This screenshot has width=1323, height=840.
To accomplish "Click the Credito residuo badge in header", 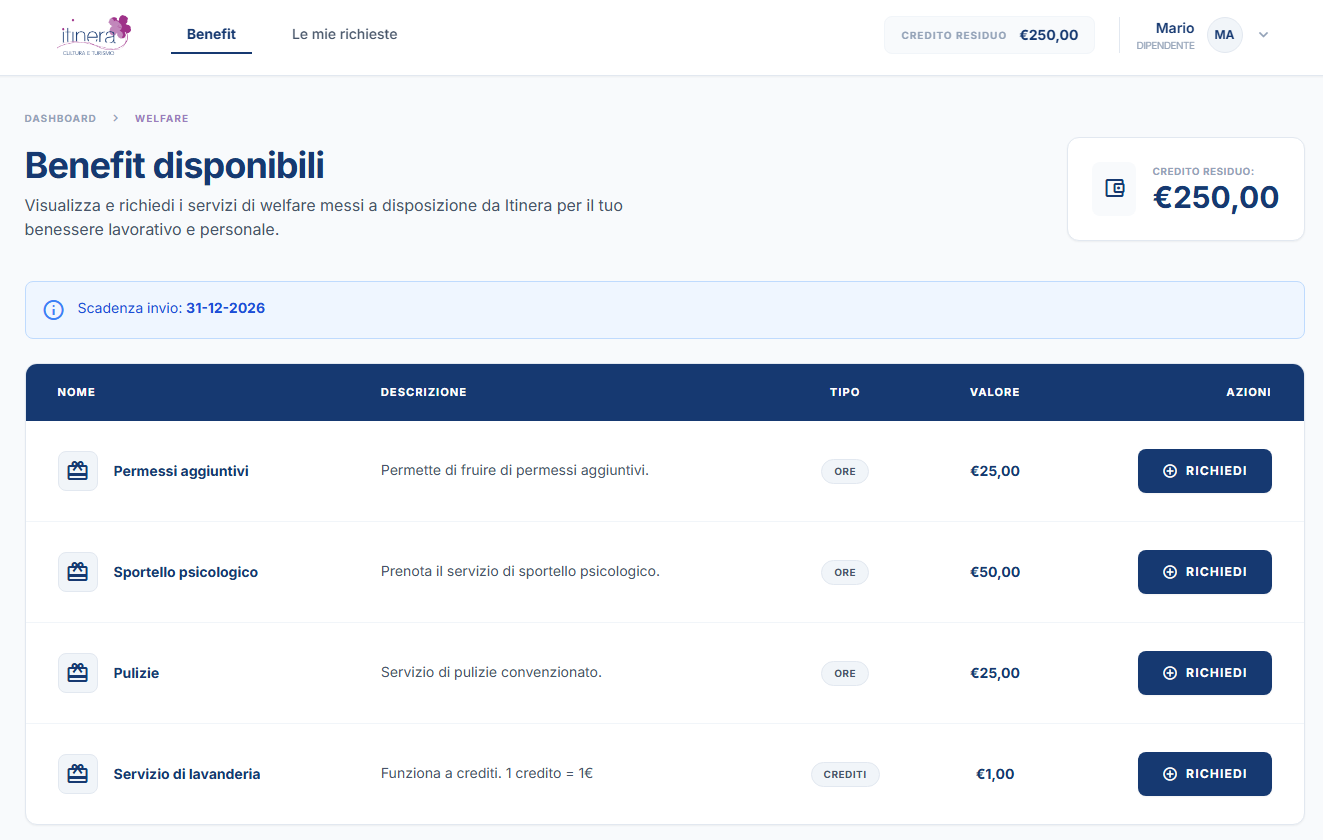I will point(988,35).
